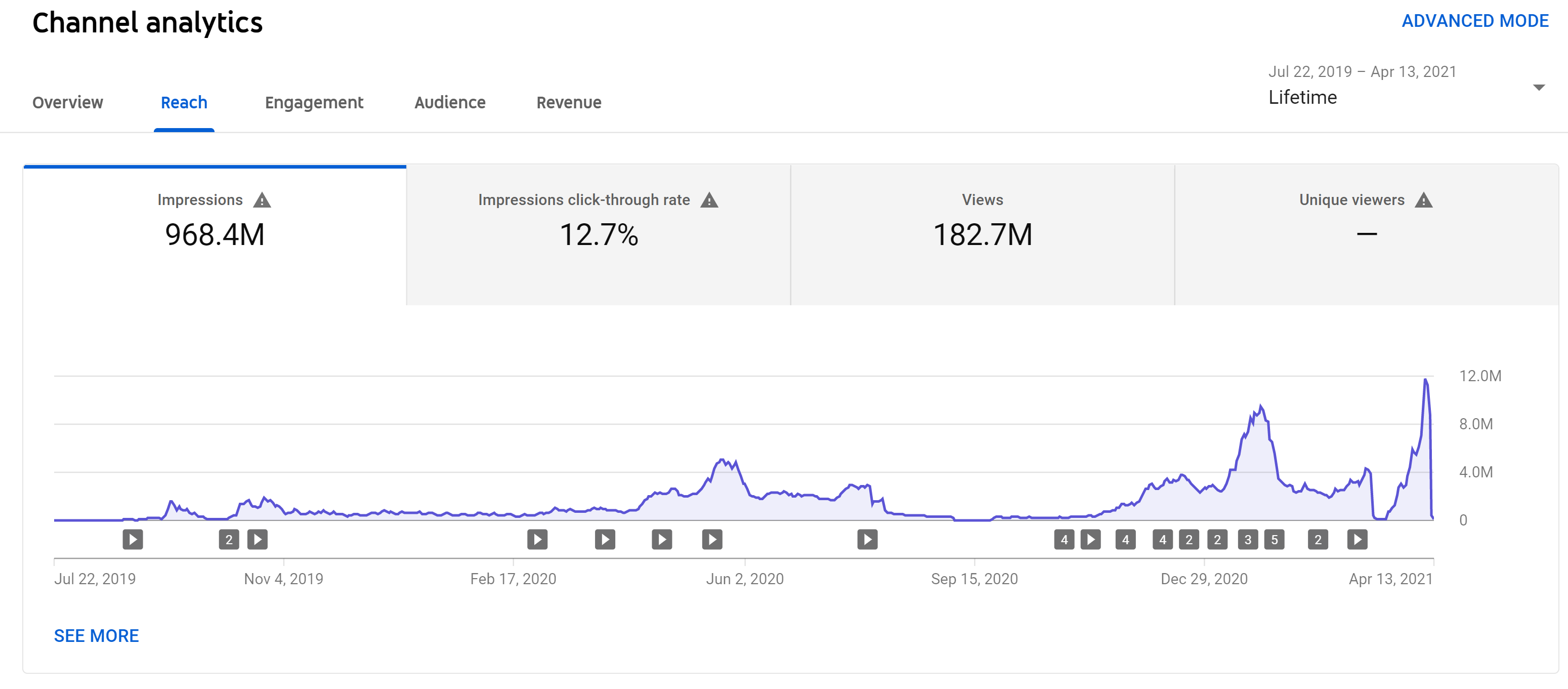The image size is (1568, 689).
Task: Click the 8.0M y-axis label
Action: pyautogui.click(x=1475, y=424)
